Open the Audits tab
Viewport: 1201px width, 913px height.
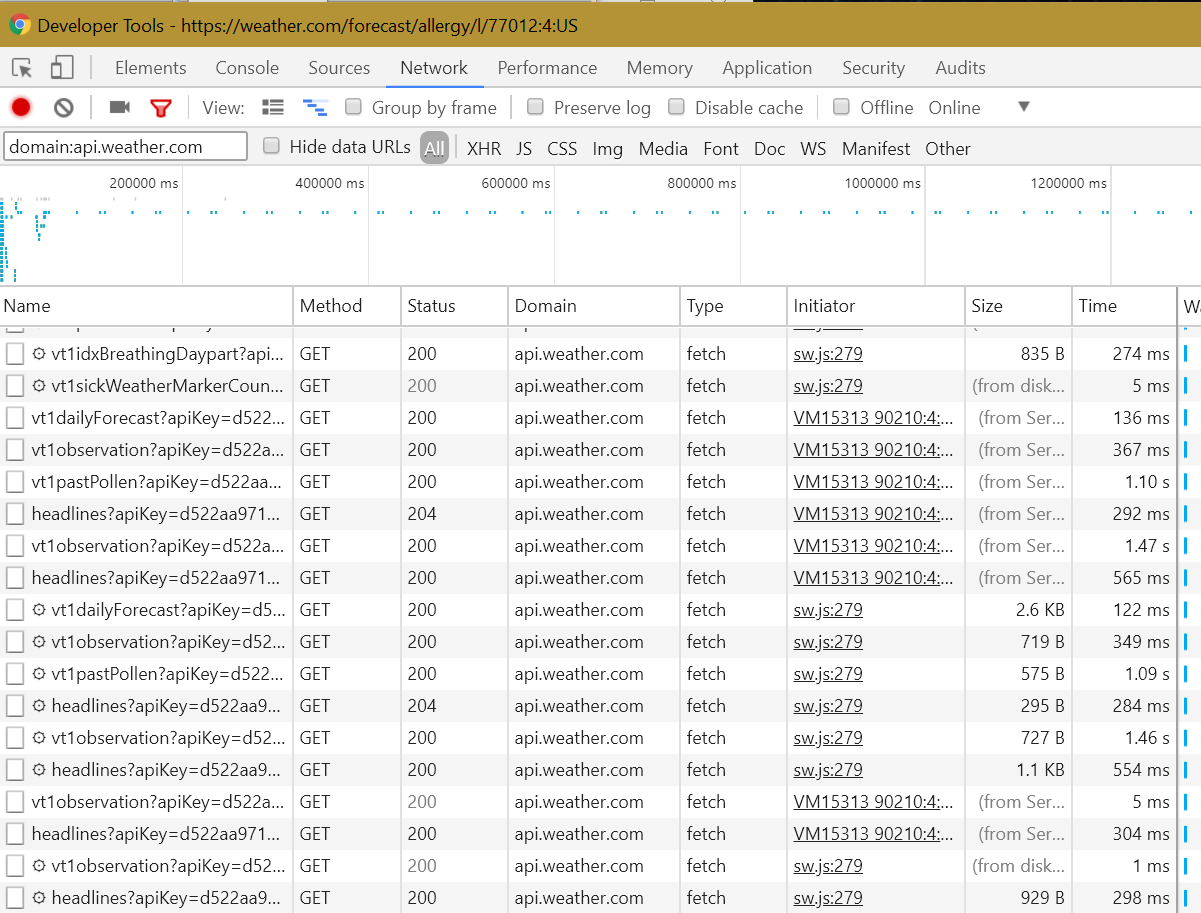click(961, 68)
